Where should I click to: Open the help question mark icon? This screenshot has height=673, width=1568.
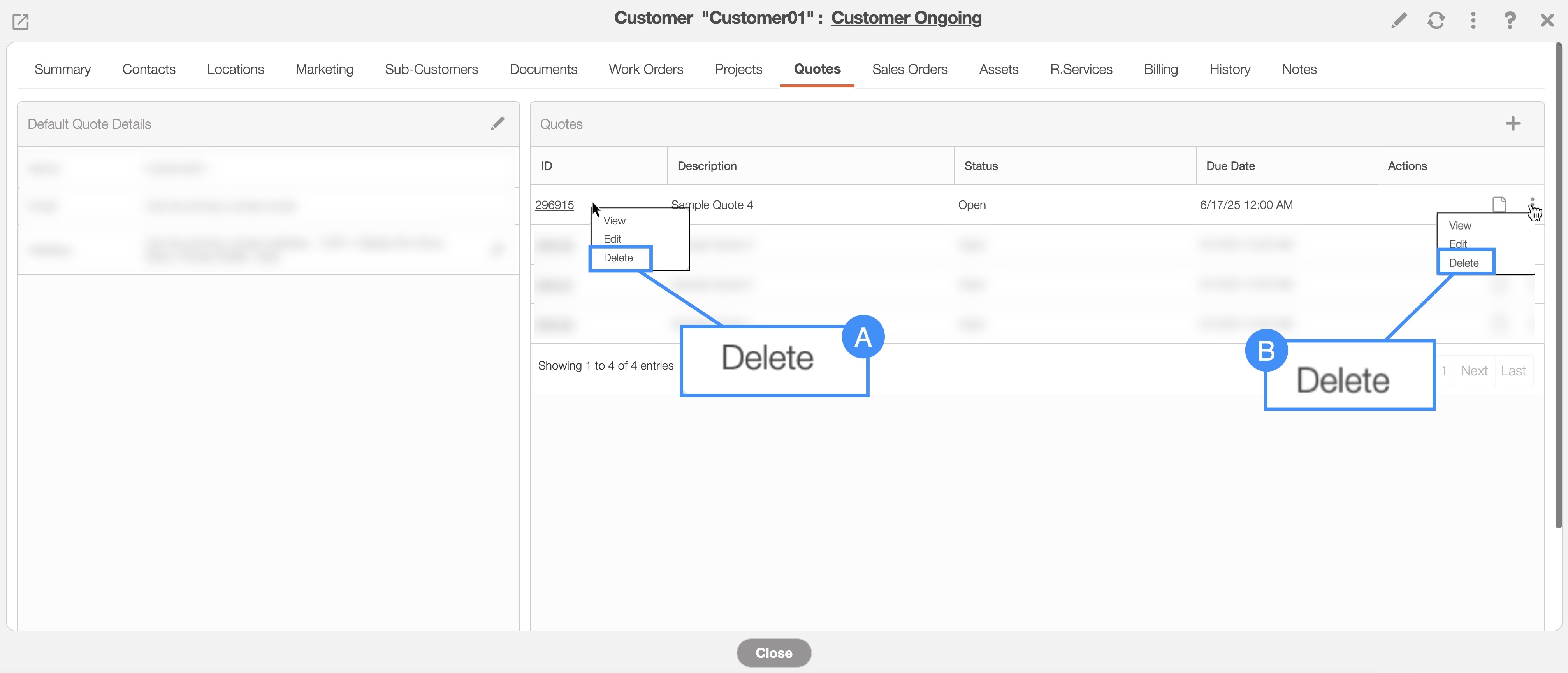pos(1510,21)
